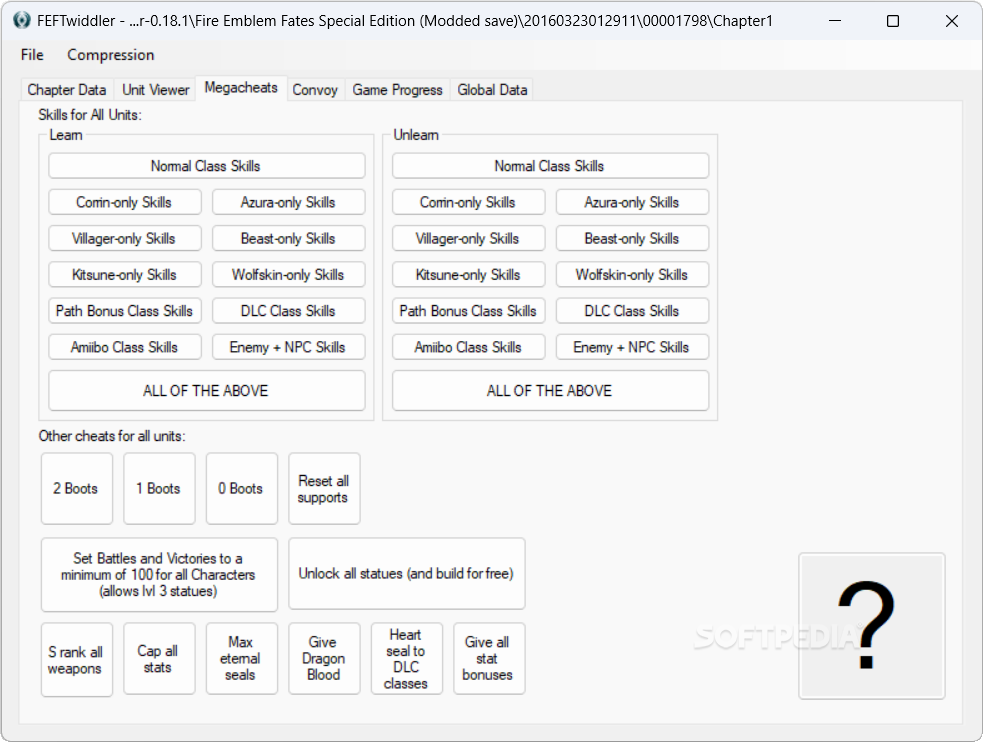The image size is (983, 742).
Task: Click the FEFTwiddler app icon in title bar
Action: coord(21,21)
